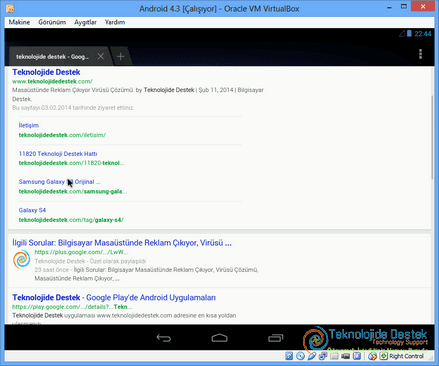Click the Right Control host key label
The image size is (439, 366).
click(x=406, y=356)
